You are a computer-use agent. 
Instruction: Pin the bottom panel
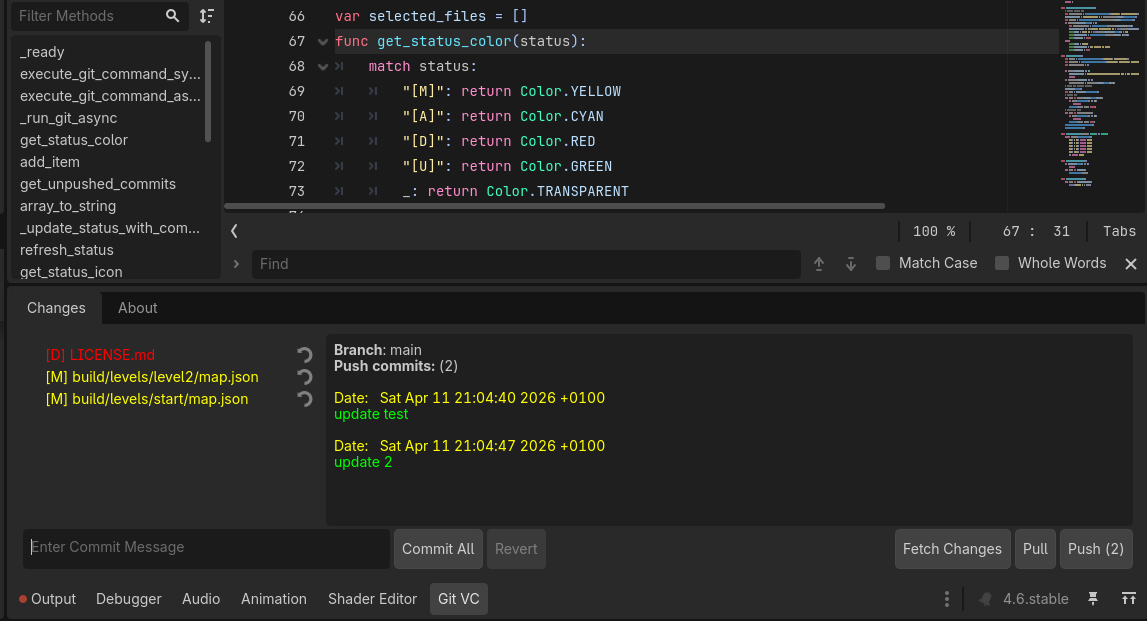pos(1093,599)
